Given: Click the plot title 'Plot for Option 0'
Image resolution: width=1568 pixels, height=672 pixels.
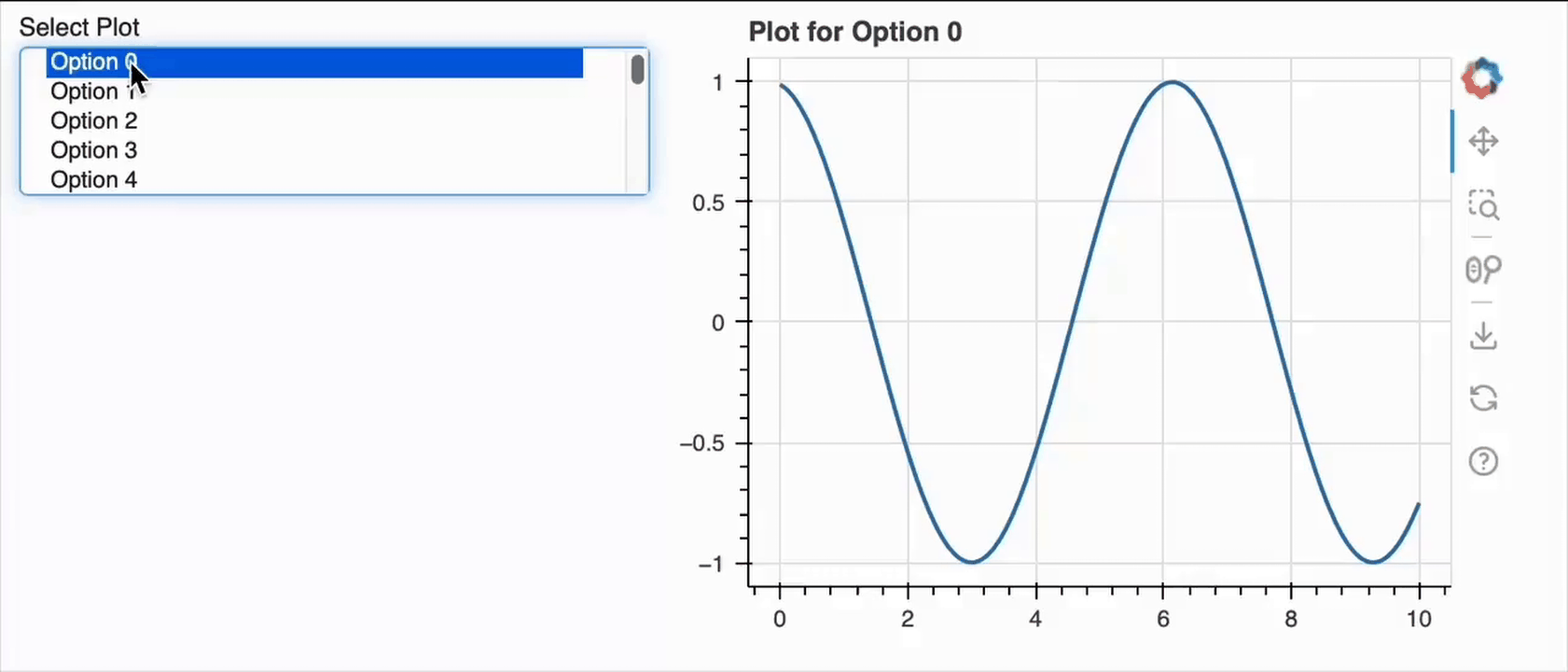Looking at the screenshot, I should click(854, 32).
